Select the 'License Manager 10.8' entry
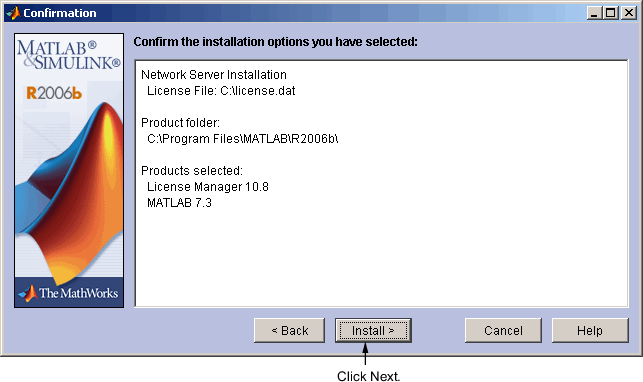The width and height of the screenshot is (643, 382). (x=208, y=186)
